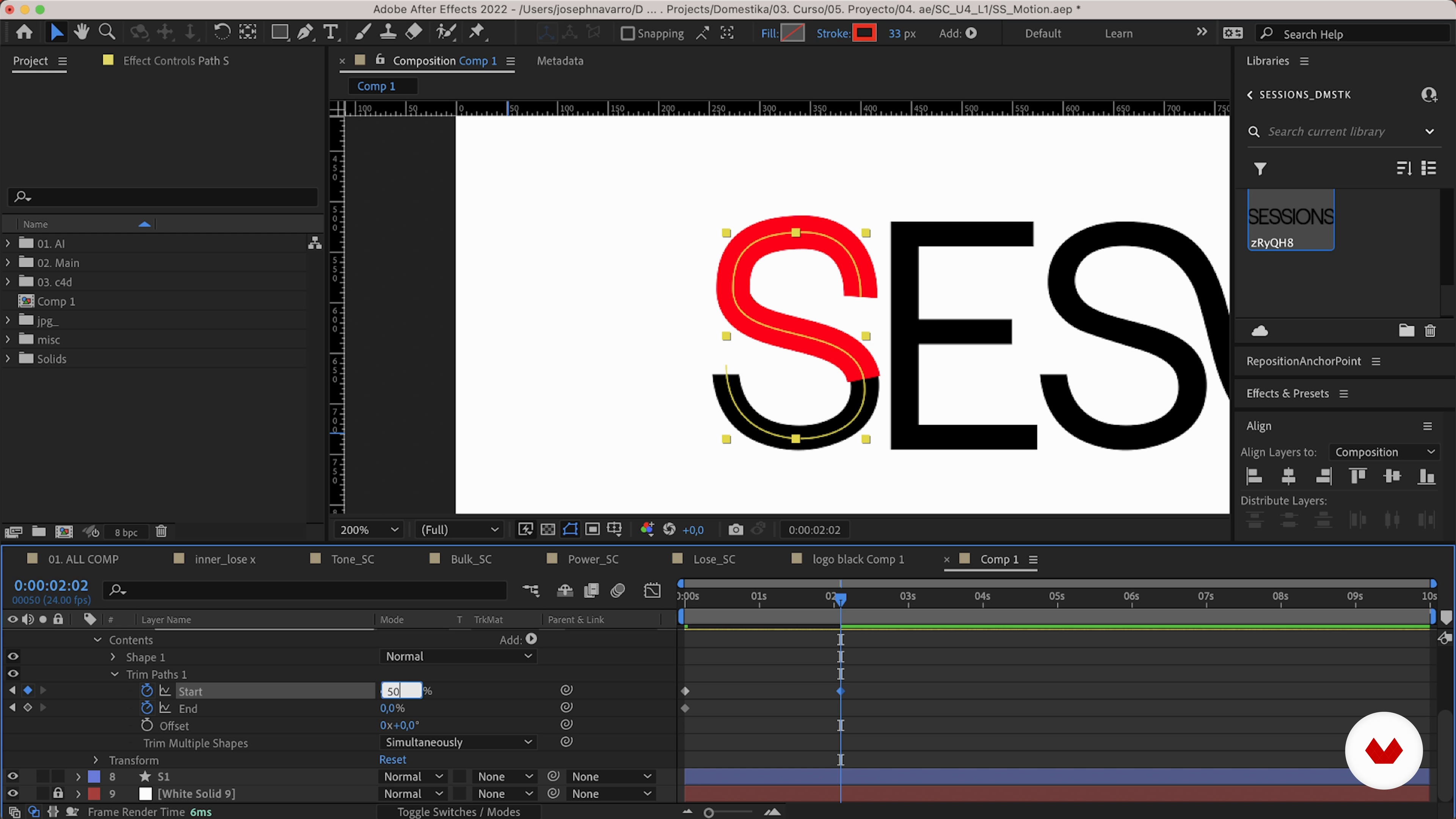Select the Rectangle shape tool
1456x819 pixels.
click(x=279, y=32)
